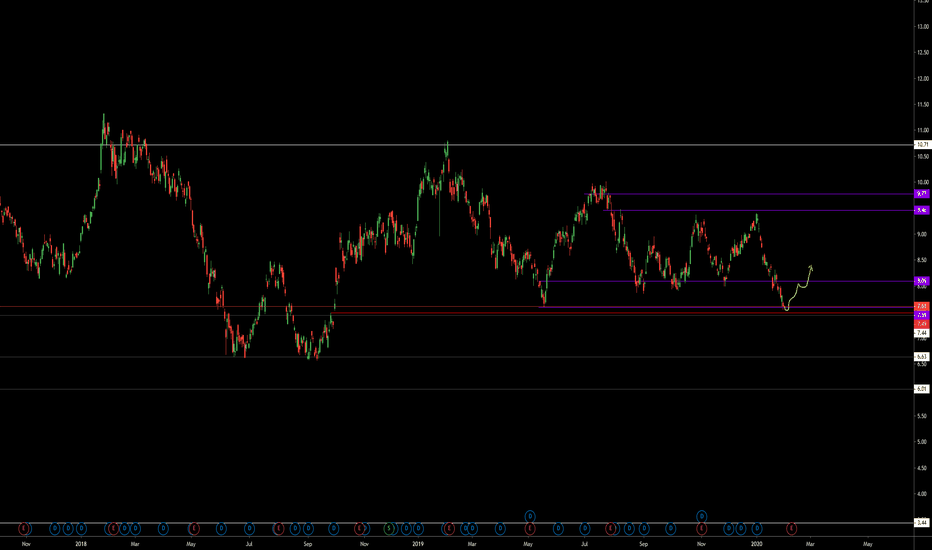932x550 pixels.
Task: Click the earnings E marker at Nov 2017
Action: [24, 528]
